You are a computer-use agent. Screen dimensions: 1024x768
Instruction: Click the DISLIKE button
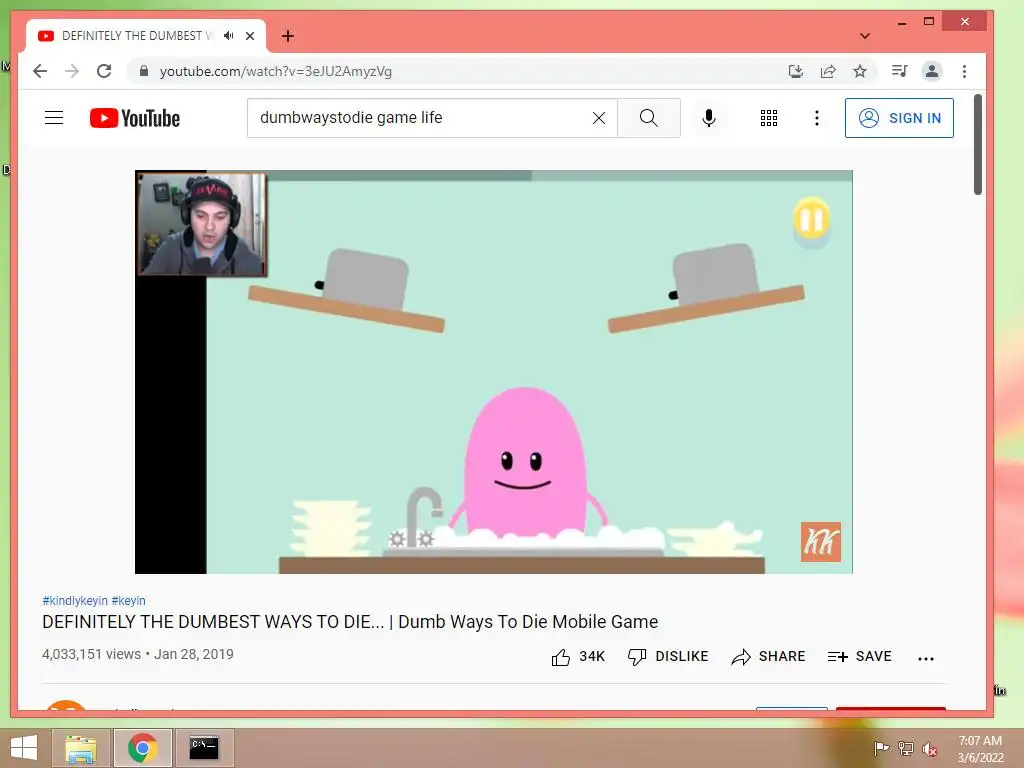pyautogui.click(x=668, y=656)
